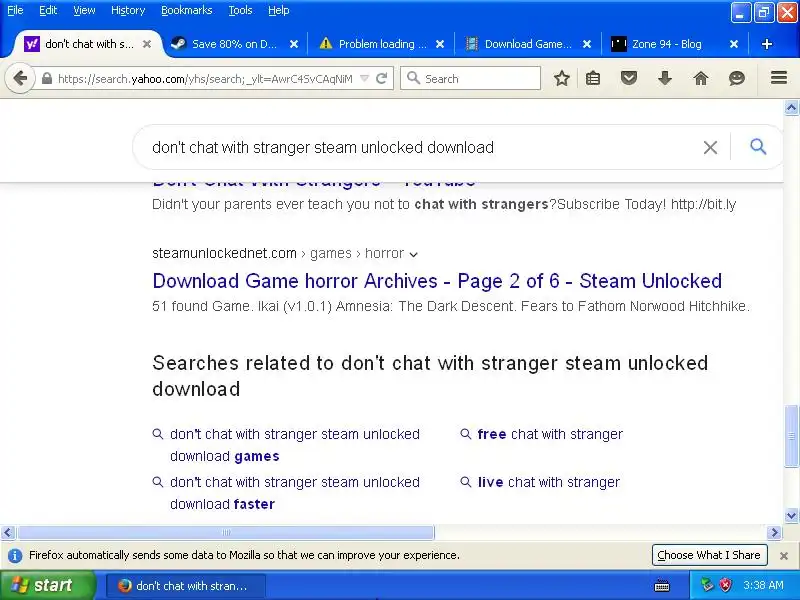Click Choose What I Share button
The image size is (800, 600).
pyautogui.click(x=709, y=555)
